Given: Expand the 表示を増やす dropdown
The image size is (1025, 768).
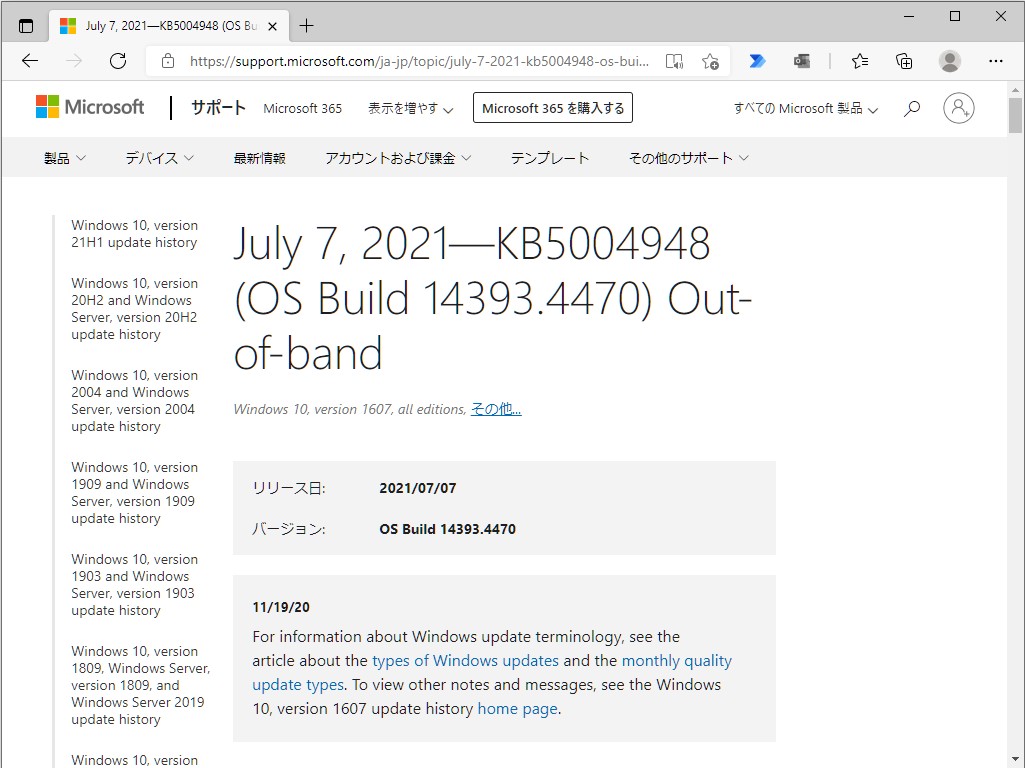Looking at the screenshot, I should pos(410,109).
